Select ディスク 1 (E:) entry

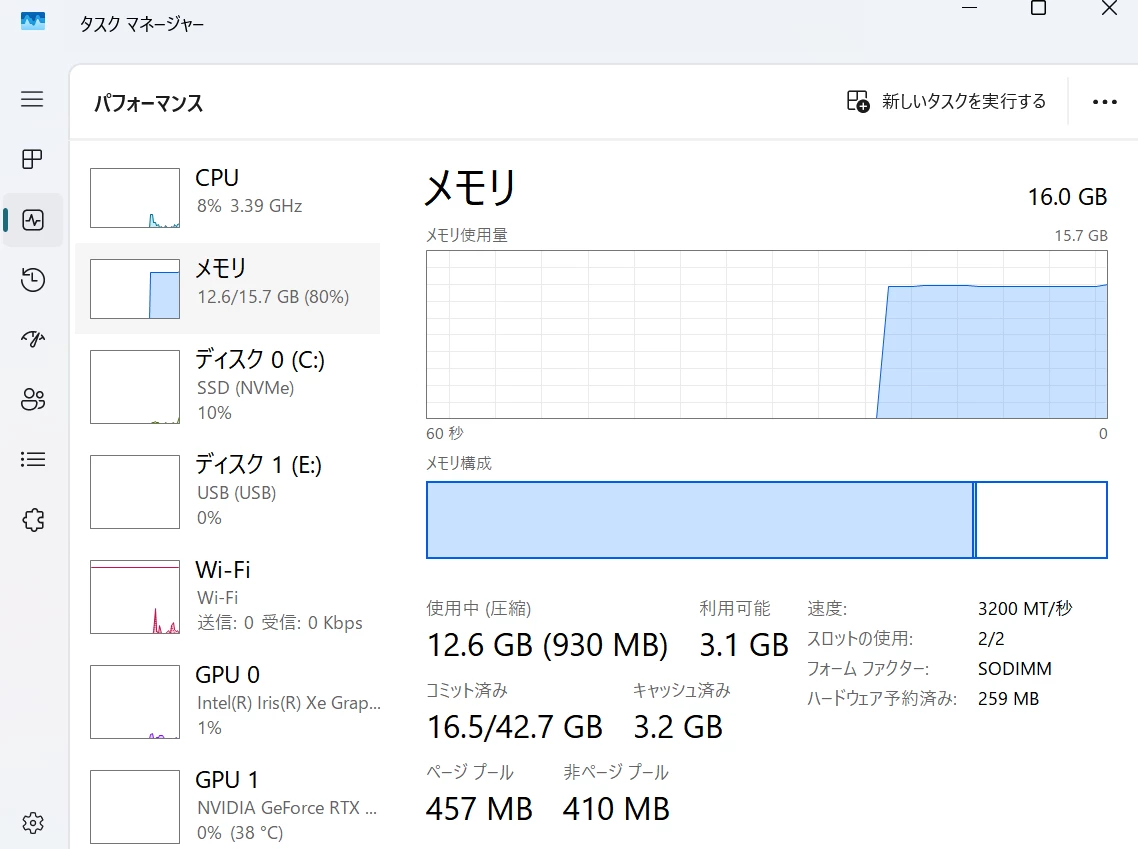click(228, 491)
